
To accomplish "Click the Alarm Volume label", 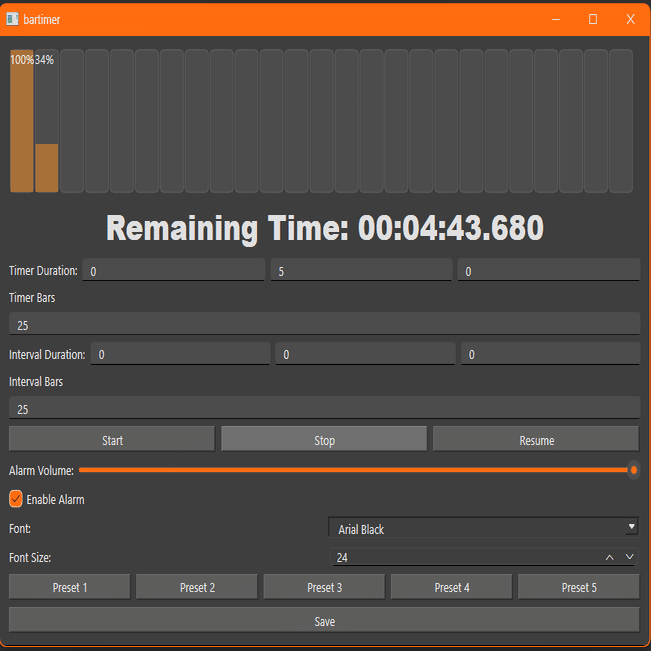I will click(41, 470).
